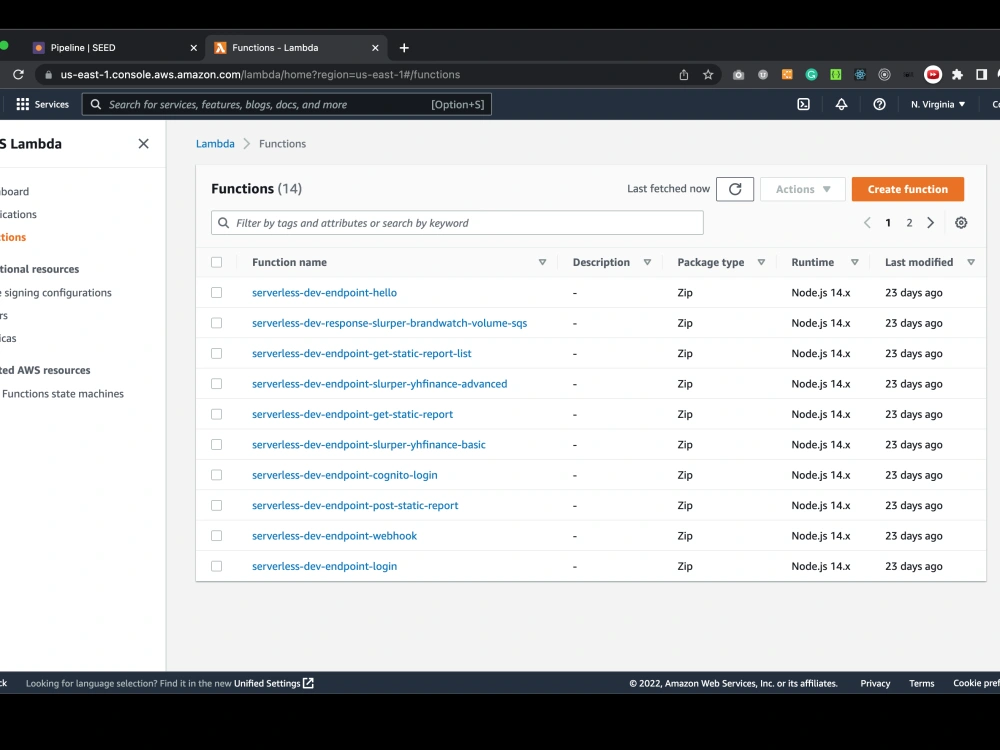Bookmark page with star icon
This screenshot has height=750, width=1000.
pos(708,75)
